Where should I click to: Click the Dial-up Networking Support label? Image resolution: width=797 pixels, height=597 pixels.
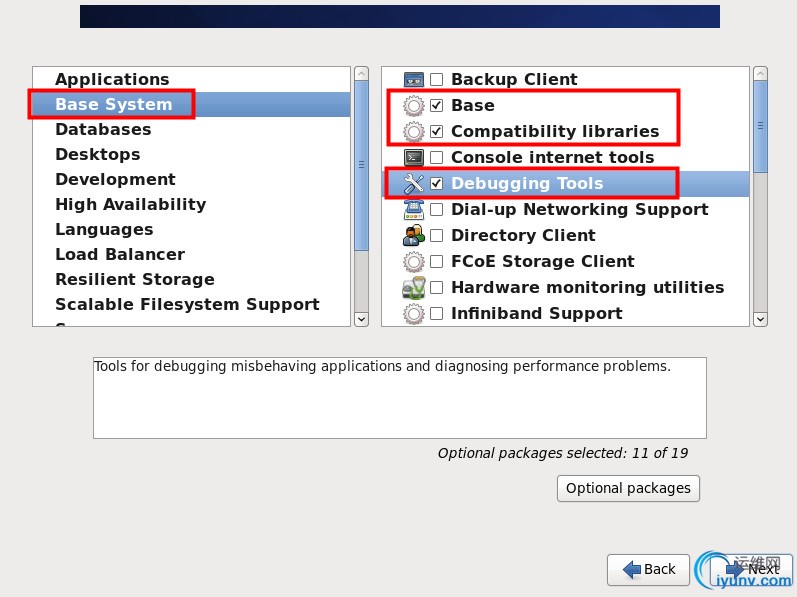[580, 209]
